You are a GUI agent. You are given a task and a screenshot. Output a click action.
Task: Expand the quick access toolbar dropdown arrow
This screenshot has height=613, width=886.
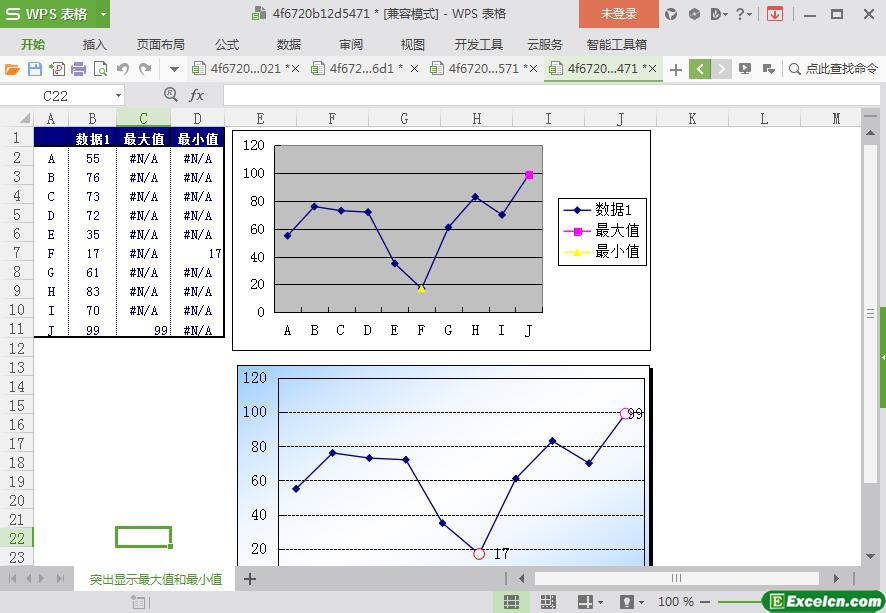174,69
